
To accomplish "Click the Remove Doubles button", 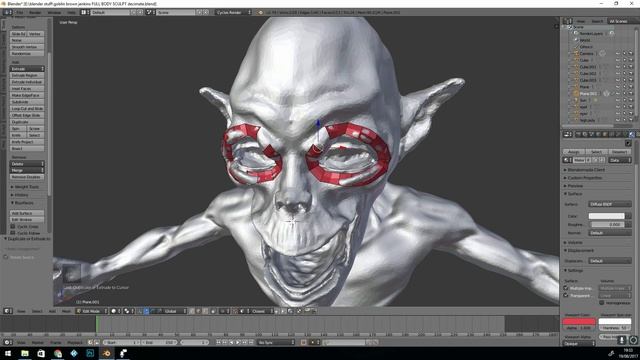I will coord(27,177).
